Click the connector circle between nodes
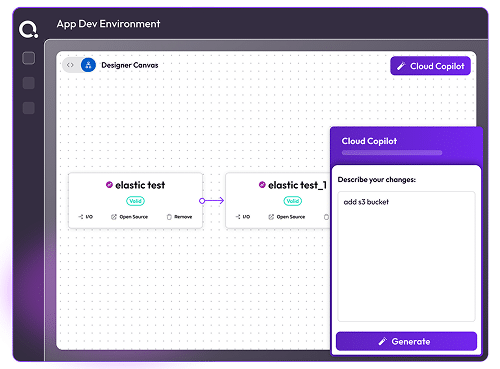This screenshot has height=369, width=500. coord(202,201)
